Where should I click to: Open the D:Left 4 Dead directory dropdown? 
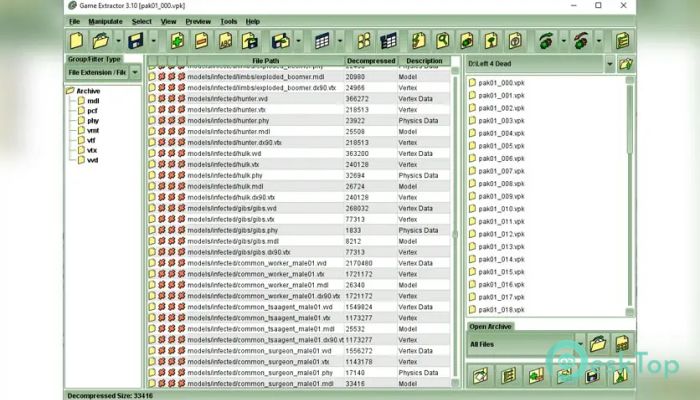click(x=609, y=64)
